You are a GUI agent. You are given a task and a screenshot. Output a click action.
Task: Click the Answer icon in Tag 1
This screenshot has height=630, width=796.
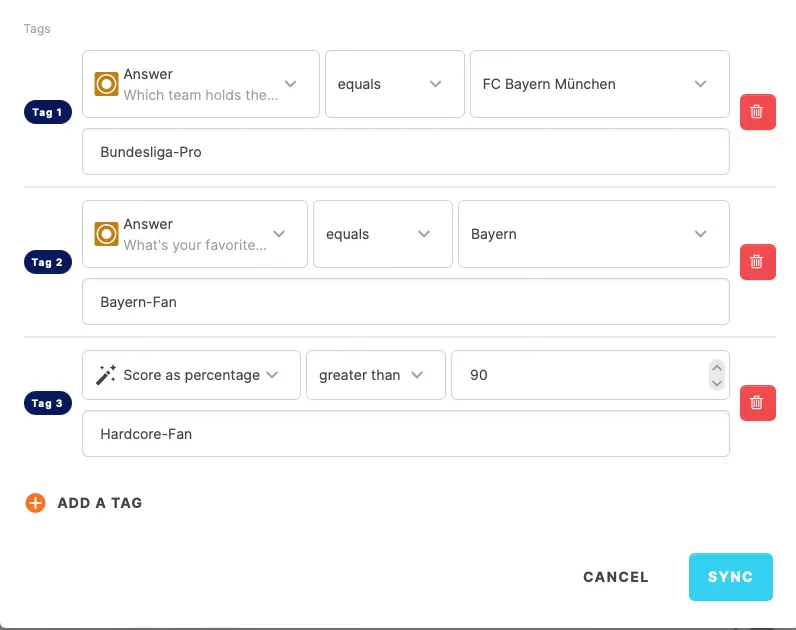106,84
